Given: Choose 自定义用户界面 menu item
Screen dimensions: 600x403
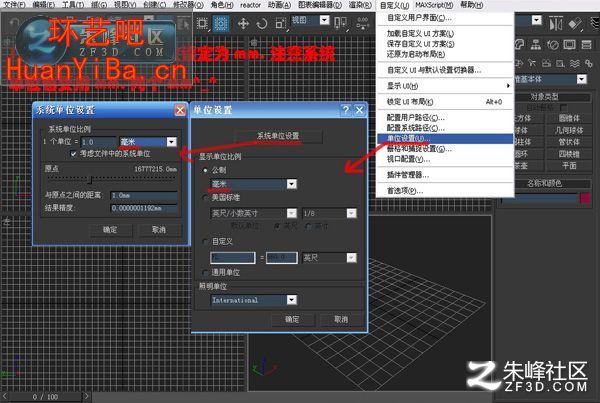Looking at the screenshot, I should 445,18.
